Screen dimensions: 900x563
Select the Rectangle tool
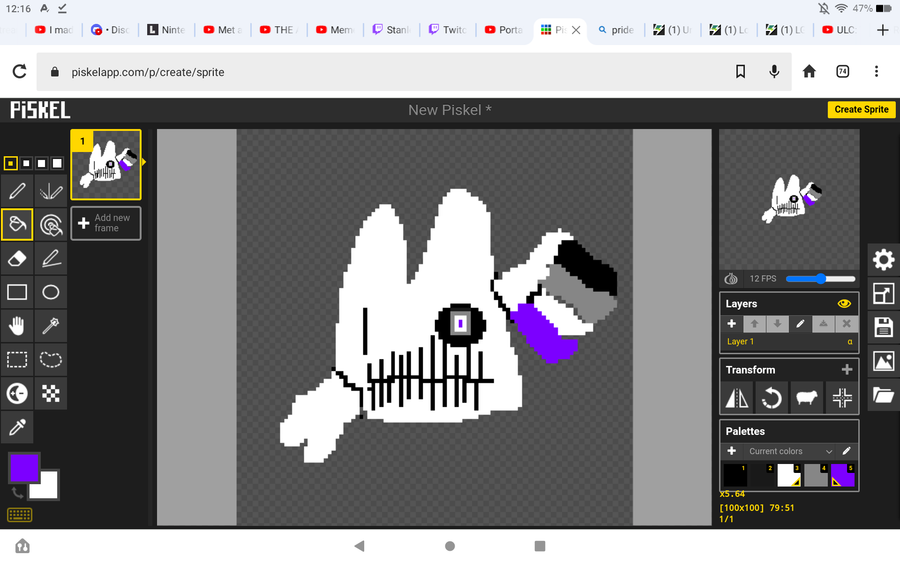point(17,293)
